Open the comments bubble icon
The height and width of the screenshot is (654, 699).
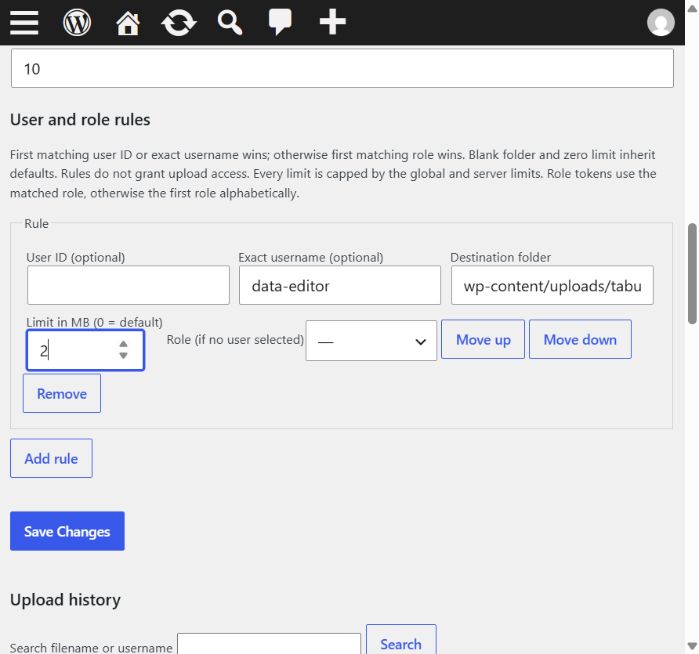[x=280, y=21]
